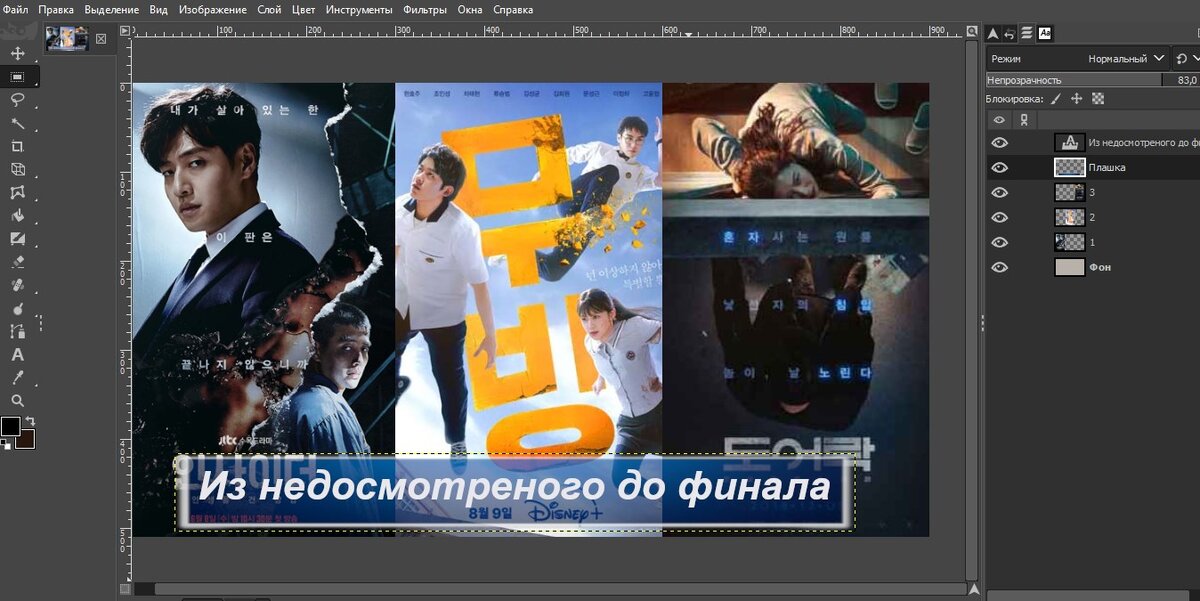The image size is (1200, 601).
Task: Hide the text layer 'Из недосмотреного'
Action: (999, 143)
